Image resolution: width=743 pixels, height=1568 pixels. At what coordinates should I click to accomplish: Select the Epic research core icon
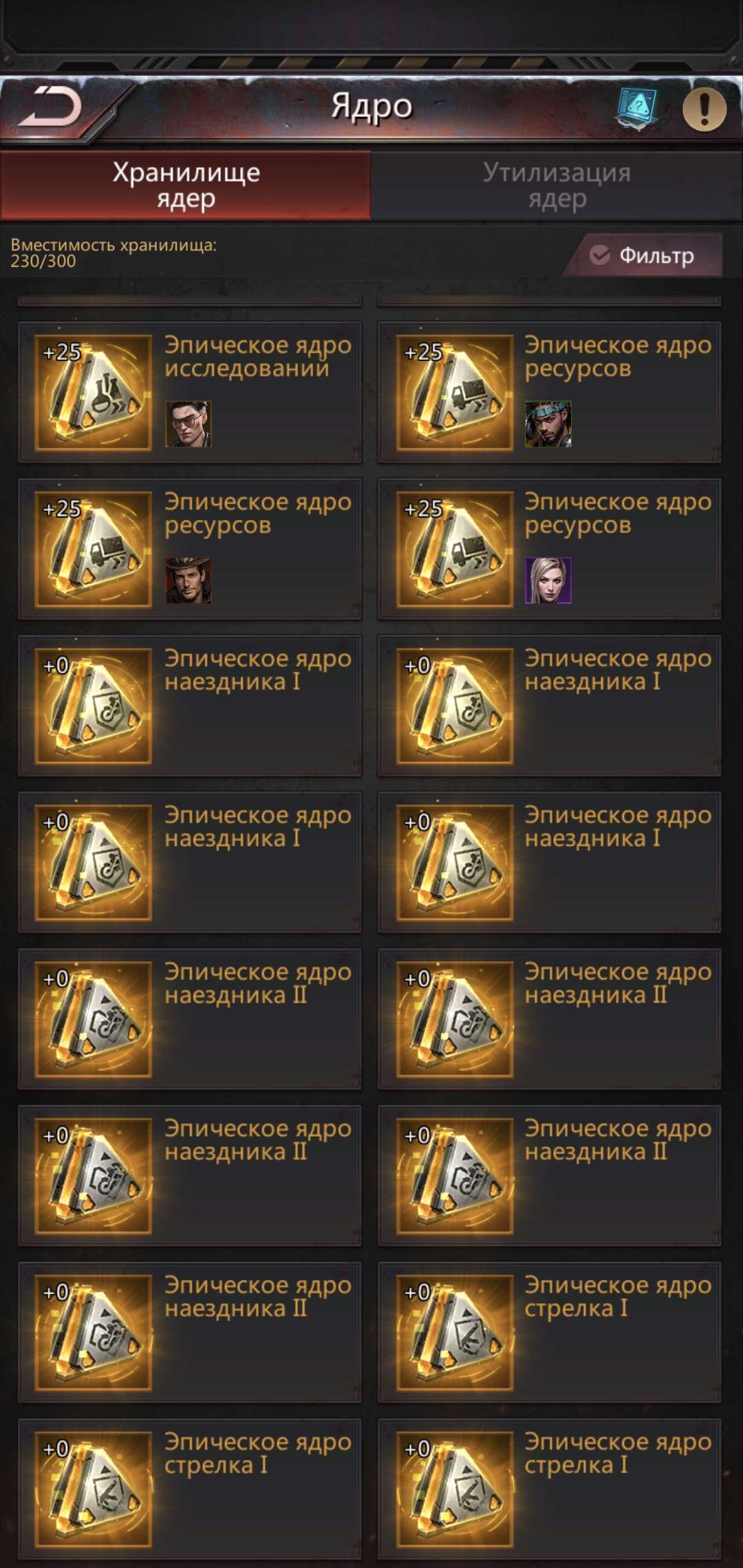point(94,393)
